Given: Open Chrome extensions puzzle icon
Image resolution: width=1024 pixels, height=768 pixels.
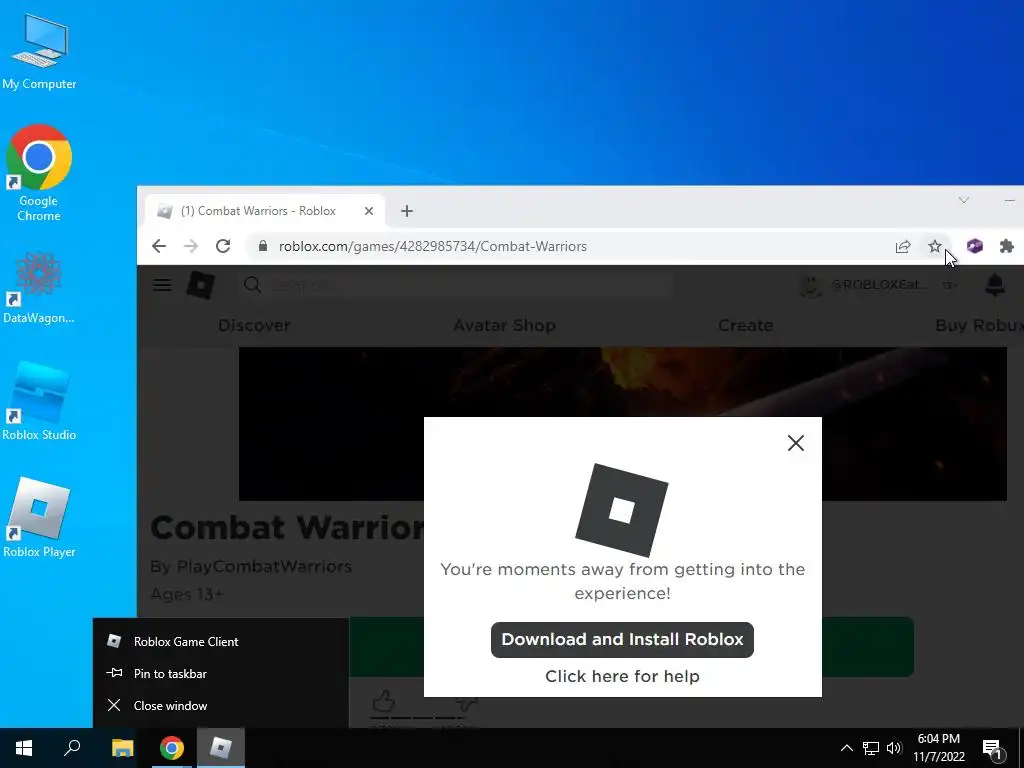Looking at the screenshot, I should [x=1006, y=246].
